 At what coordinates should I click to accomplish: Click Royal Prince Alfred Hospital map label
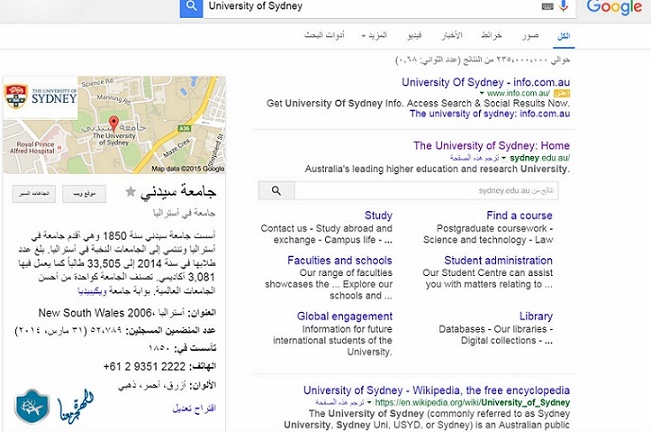pyautogui.click(x=32, y=147)
